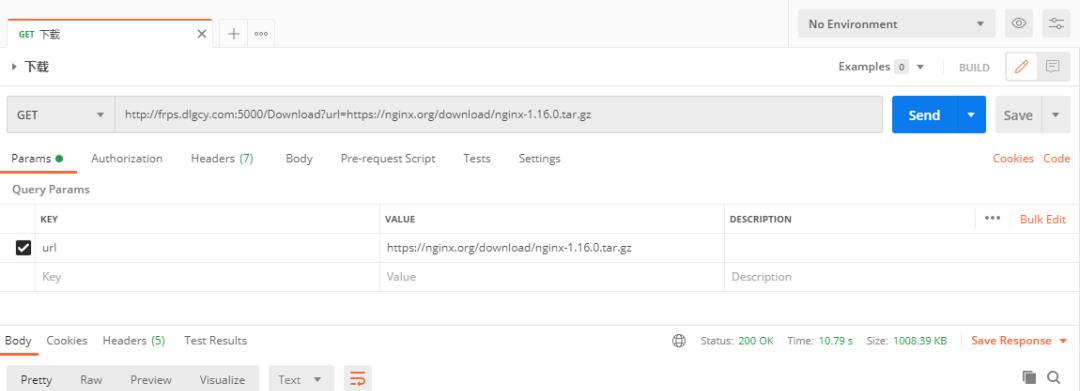Open manage environments sliders icon
This screenshot has height=391, width=1080.
(1056, 23)
